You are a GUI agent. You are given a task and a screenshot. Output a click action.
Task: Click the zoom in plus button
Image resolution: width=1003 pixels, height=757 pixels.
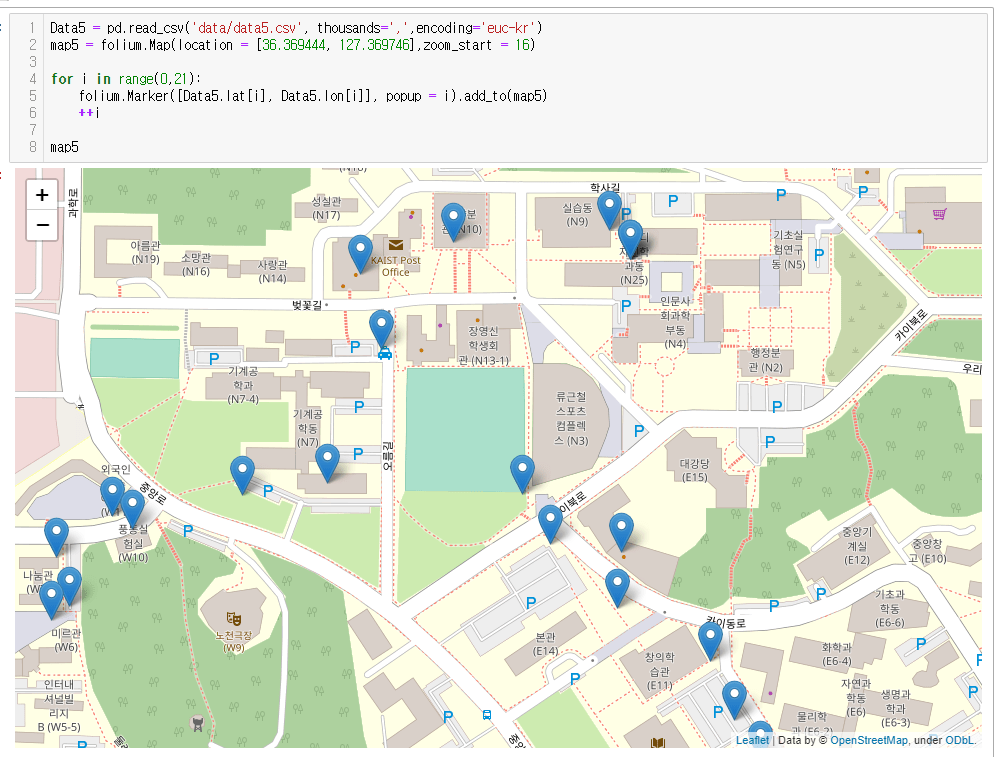42,196
